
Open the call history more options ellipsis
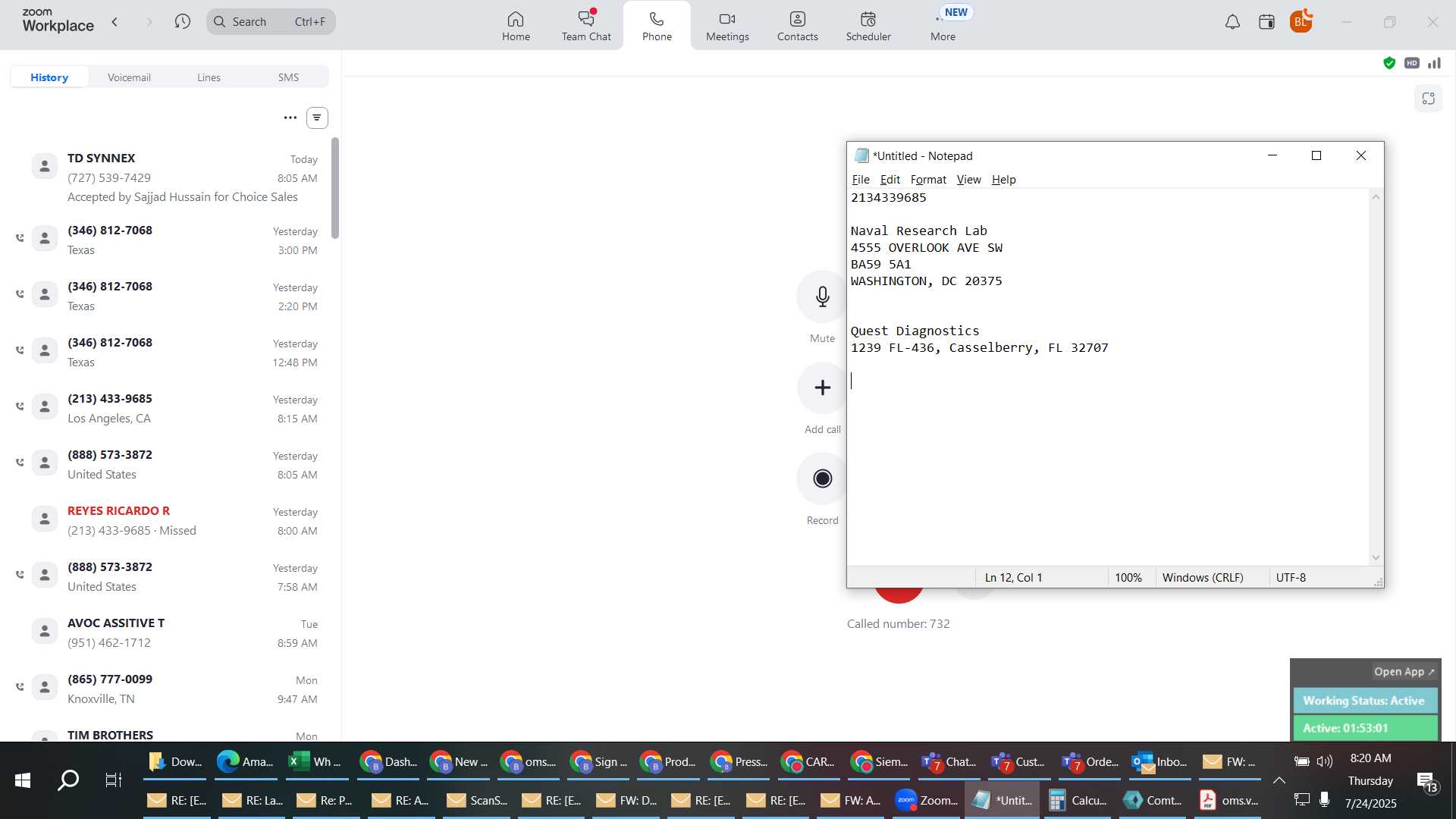point(290,118)
